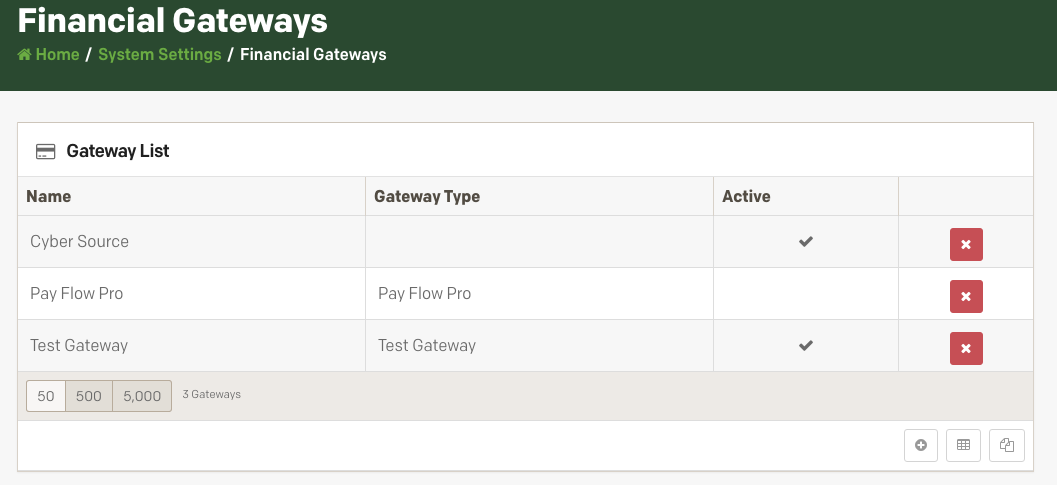Click the copy documents icon

pyautogui.click(x=1007, y=445)
